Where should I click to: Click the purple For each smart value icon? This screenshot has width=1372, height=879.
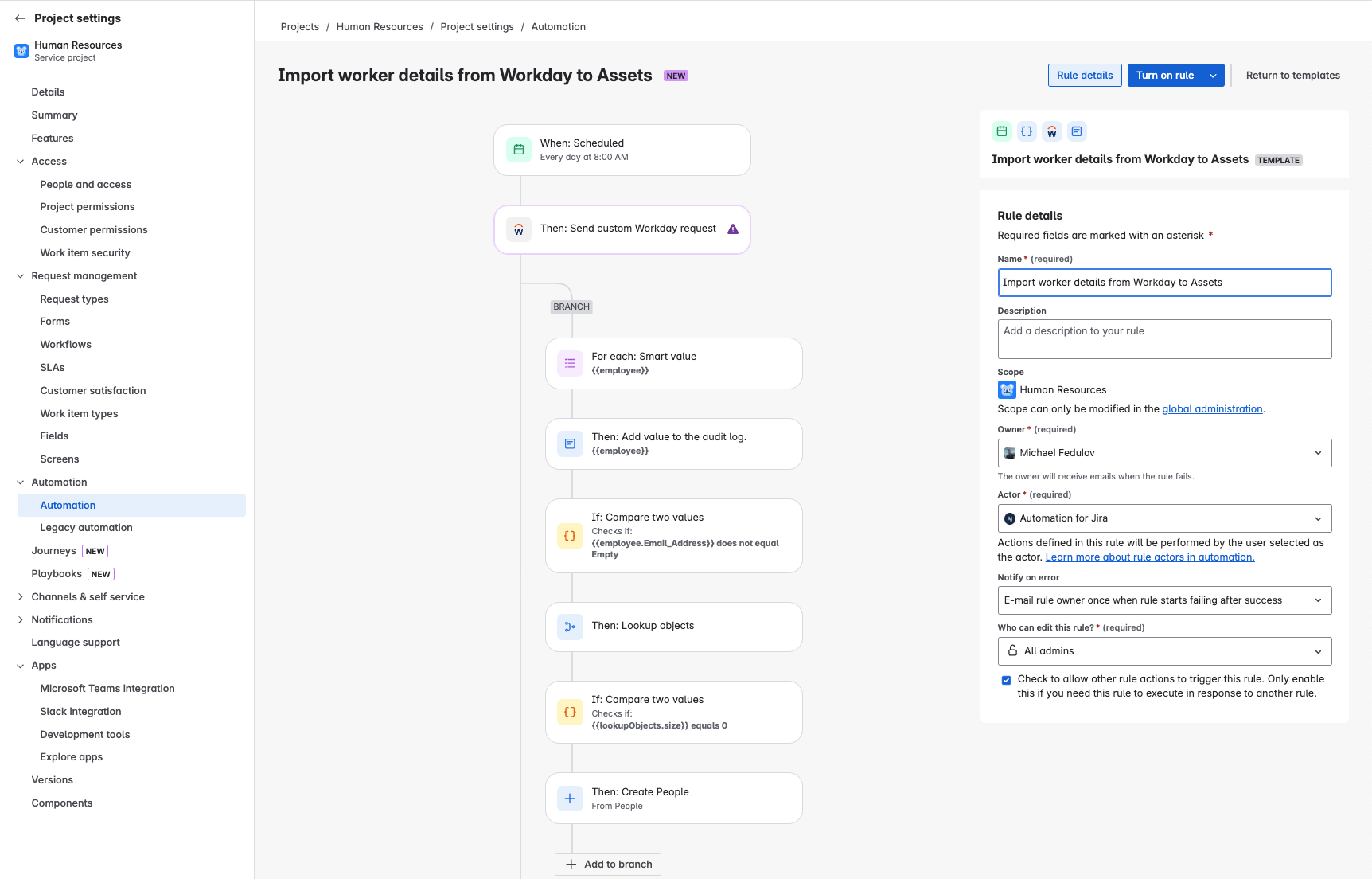coord(570,363)
